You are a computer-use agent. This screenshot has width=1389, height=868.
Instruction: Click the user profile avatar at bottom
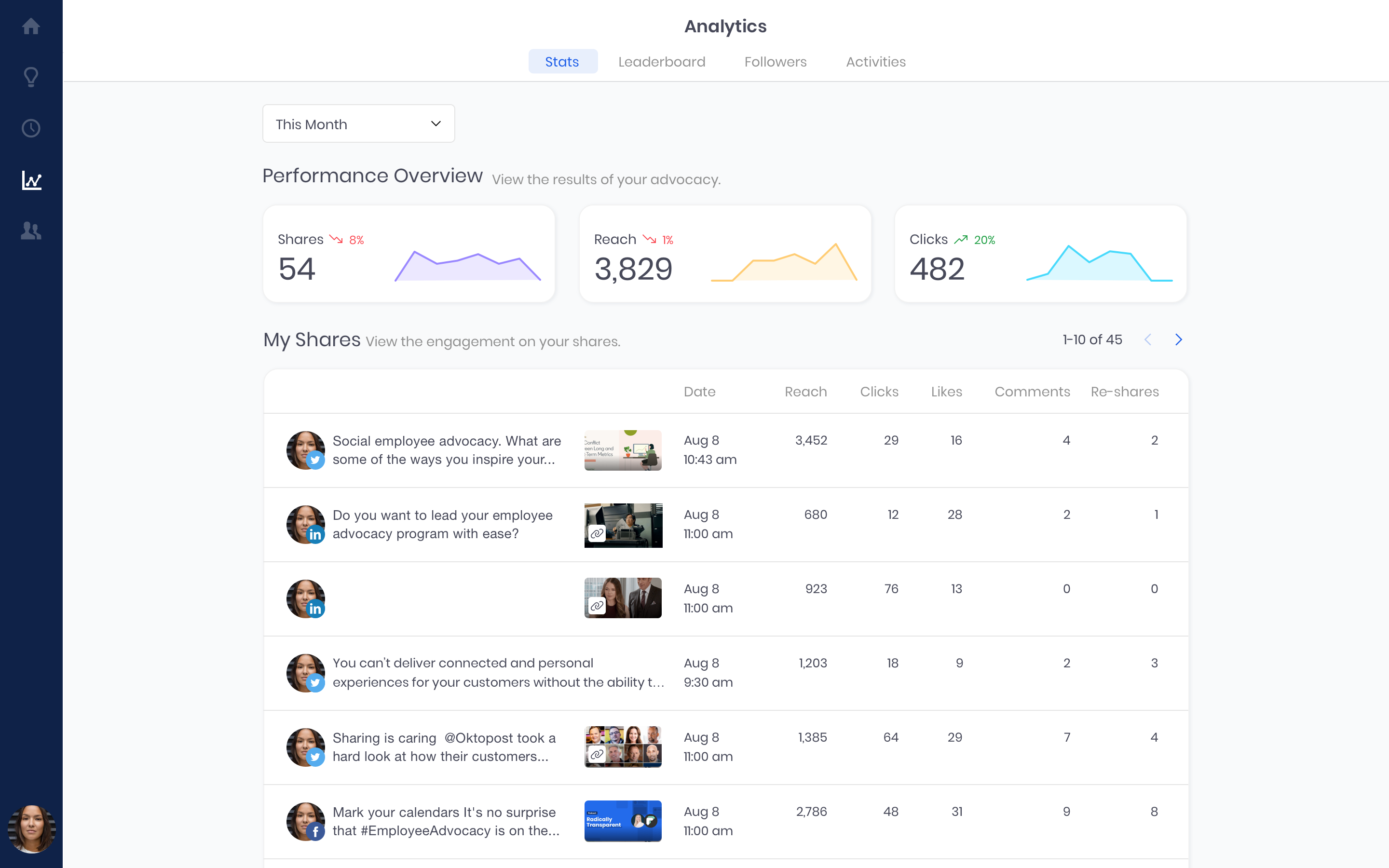(31, 828)
